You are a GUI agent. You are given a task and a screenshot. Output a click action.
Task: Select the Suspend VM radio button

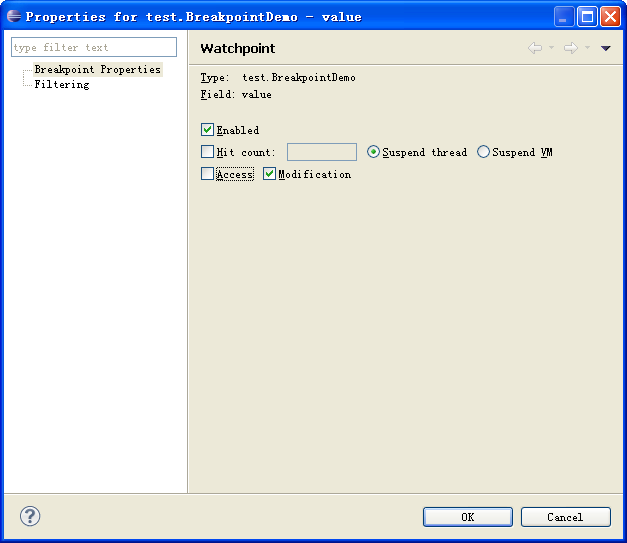pyautogui.click(x=483, y=152)
